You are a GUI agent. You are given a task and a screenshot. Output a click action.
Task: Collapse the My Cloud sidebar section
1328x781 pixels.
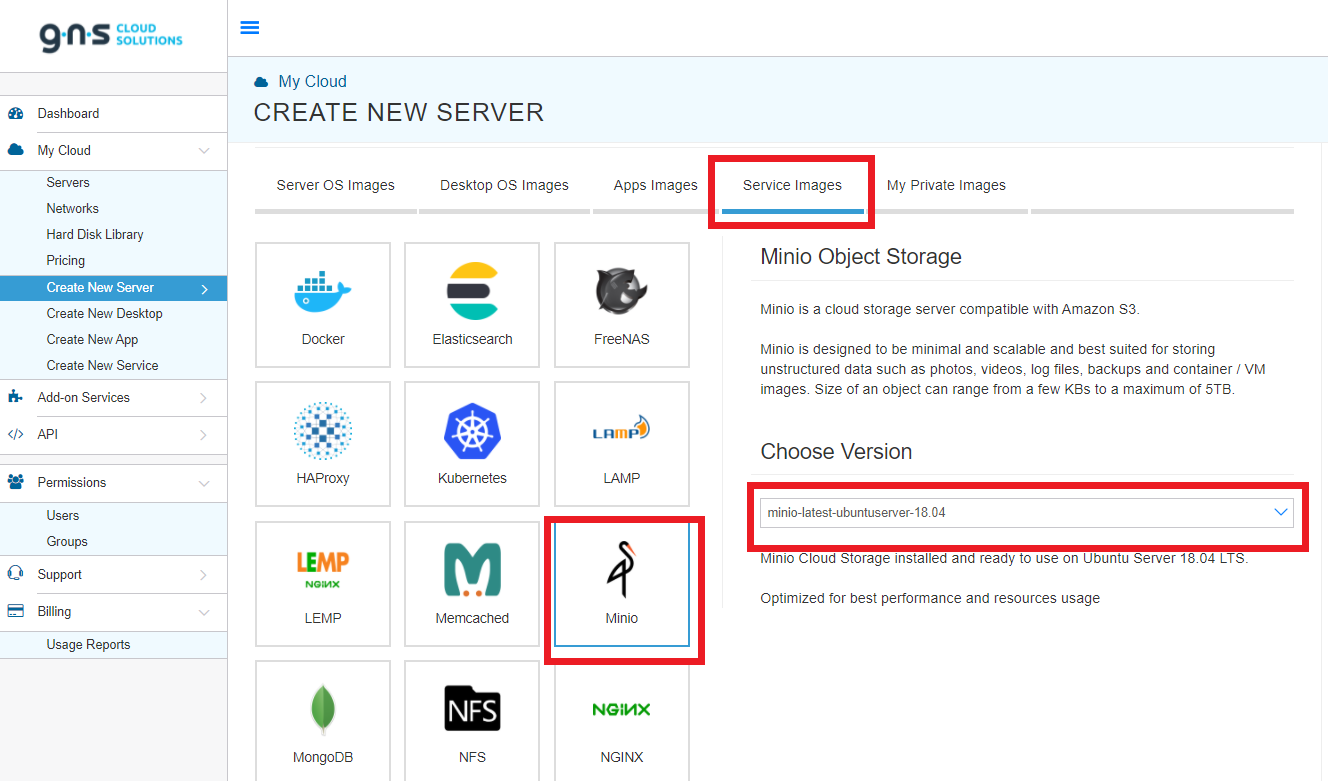pyautogui.click(x=204, y=150)
